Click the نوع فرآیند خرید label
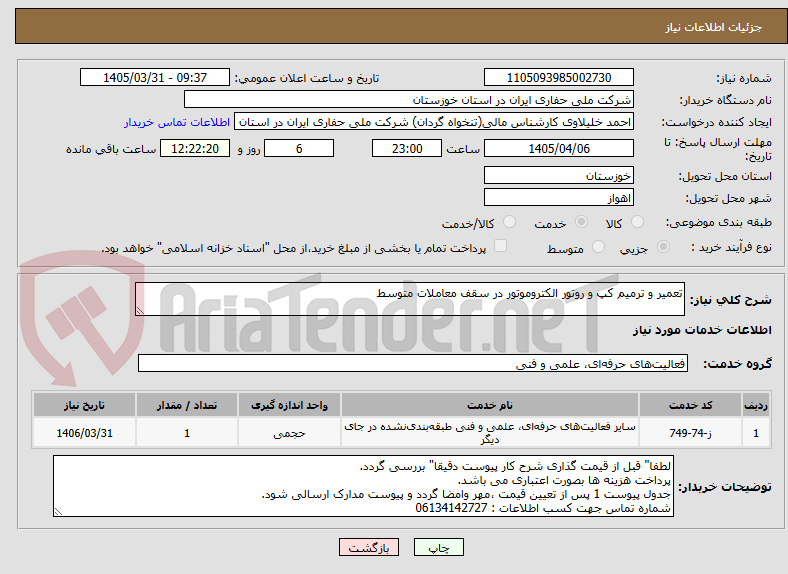The width and height of the screenshot is (788, 574). coord(732,247)
